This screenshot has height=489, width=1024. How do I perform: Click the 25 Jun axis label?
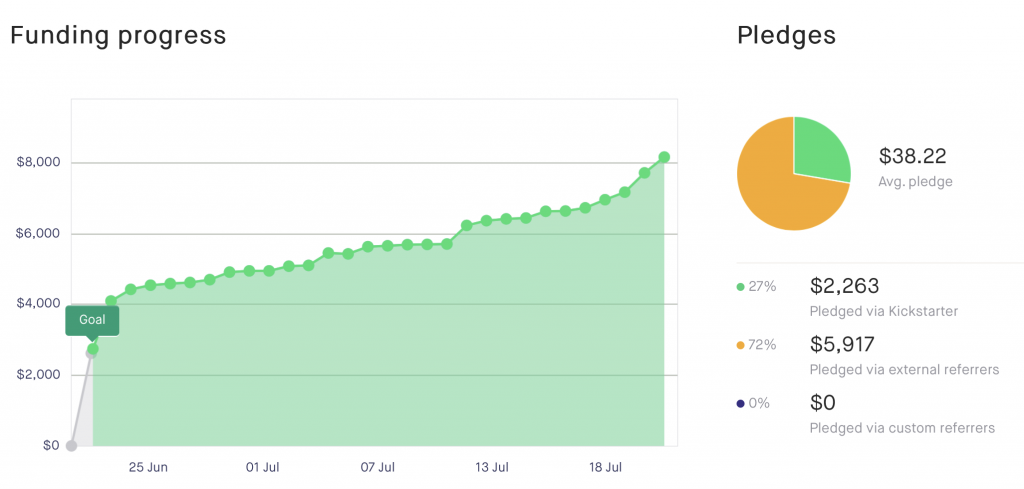point(148,467)
